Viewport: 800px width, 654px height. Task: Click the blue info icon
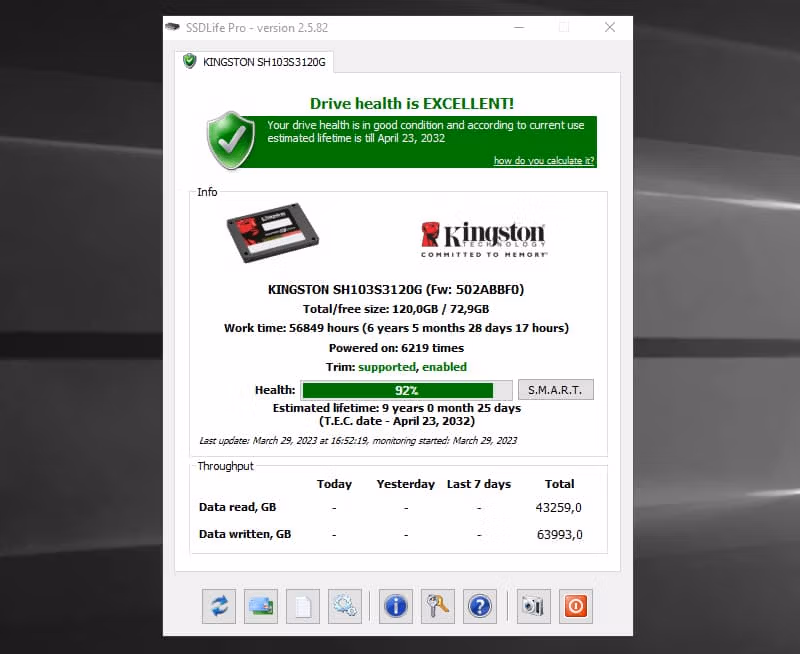395,607
